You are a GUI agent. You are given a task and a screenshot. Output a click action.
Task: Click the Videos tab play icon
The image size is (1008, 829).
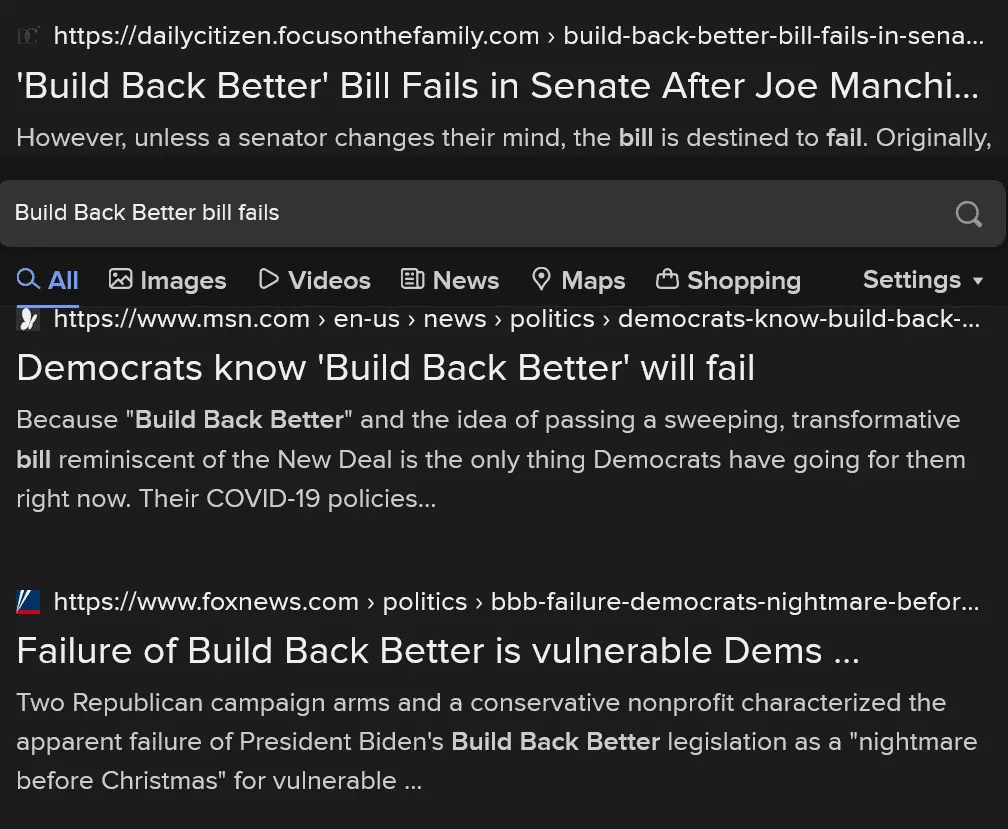268,280
